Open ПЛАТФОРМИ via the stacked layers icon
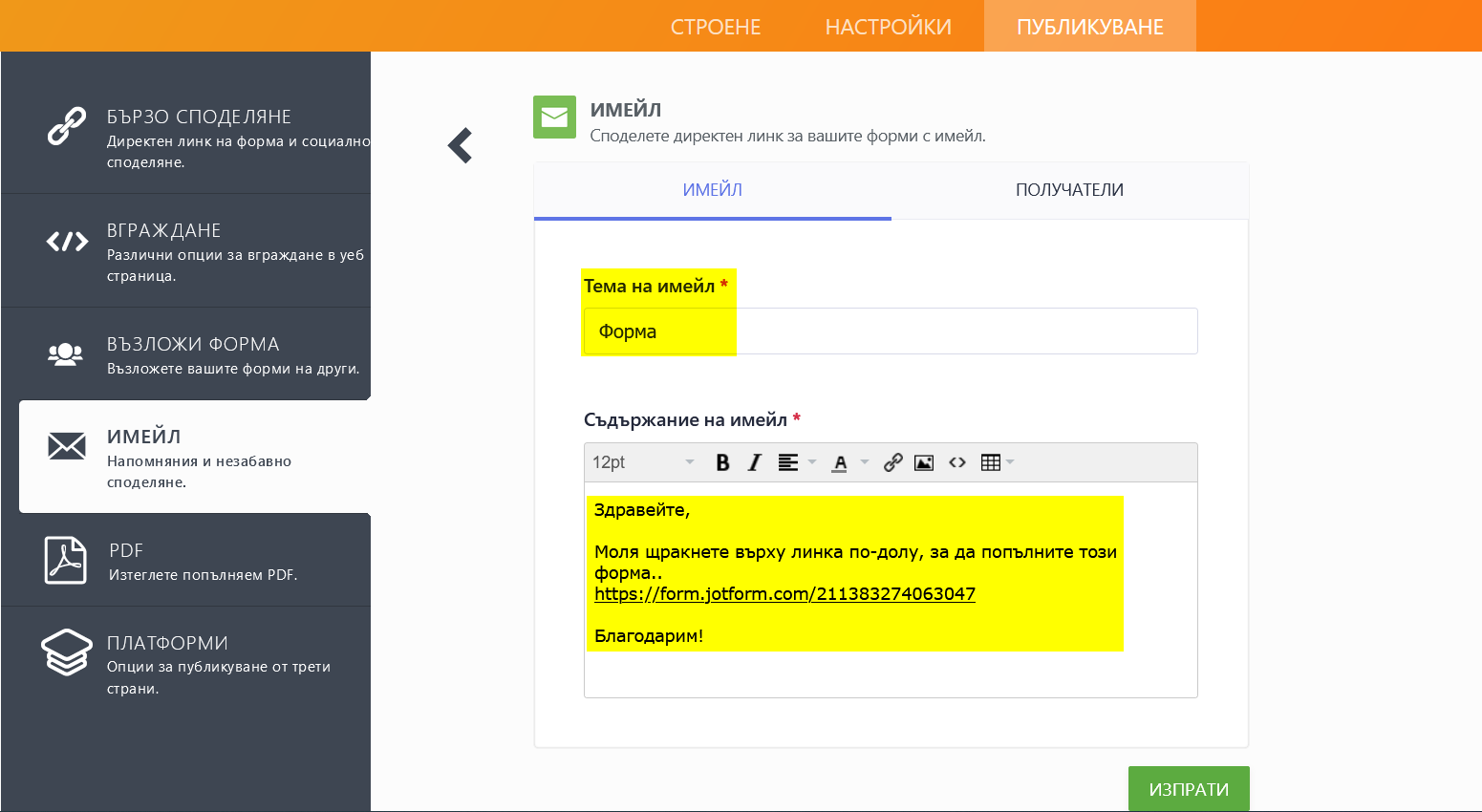 click(x=65, y=652)
